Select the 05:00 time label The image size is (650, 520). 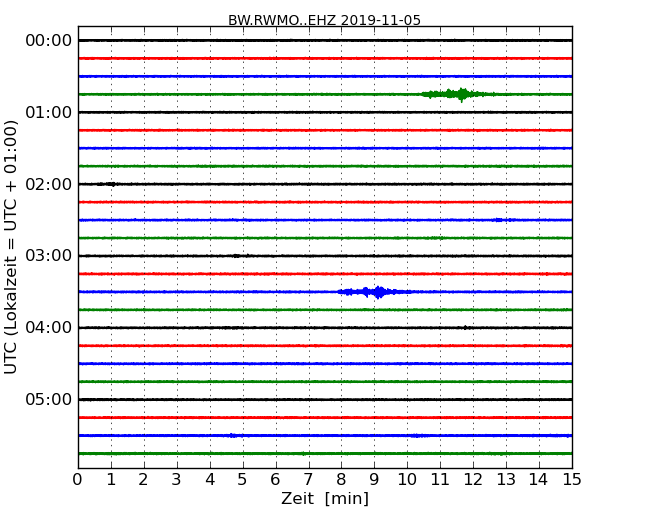pyautogui.click(x=49, y=399)
